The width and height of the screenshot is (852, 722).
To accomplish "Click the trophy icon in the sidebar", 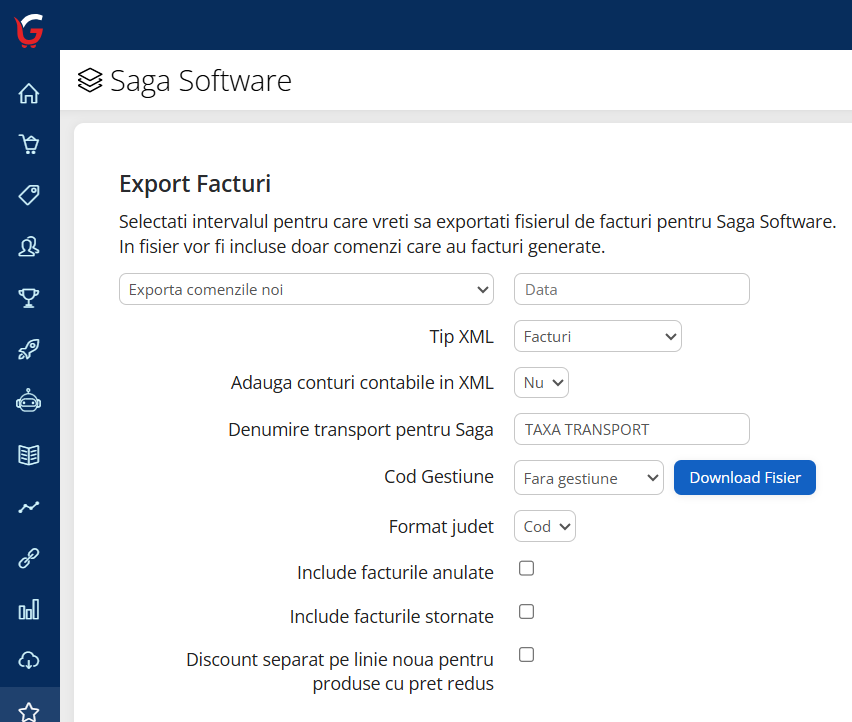I will [x=29, y=297].
